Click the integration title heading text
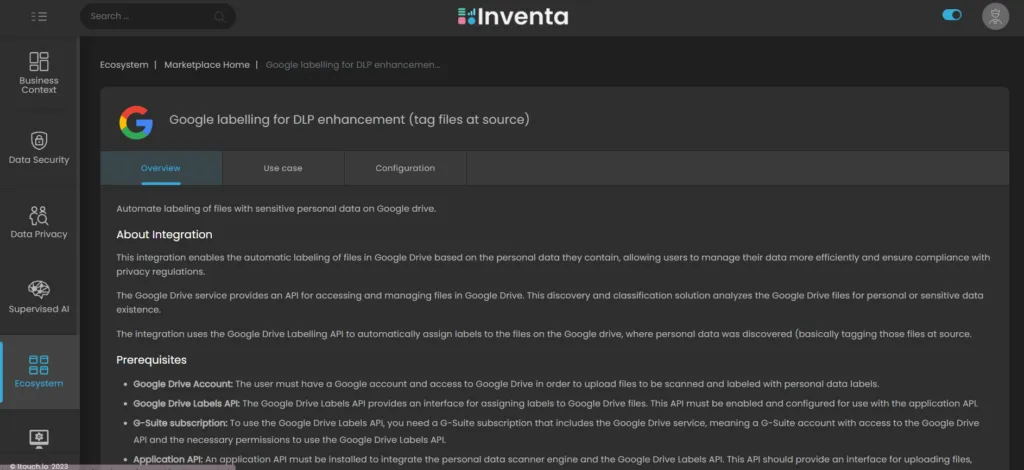This screenshot has height=470, width=1024. click(349, 119)
